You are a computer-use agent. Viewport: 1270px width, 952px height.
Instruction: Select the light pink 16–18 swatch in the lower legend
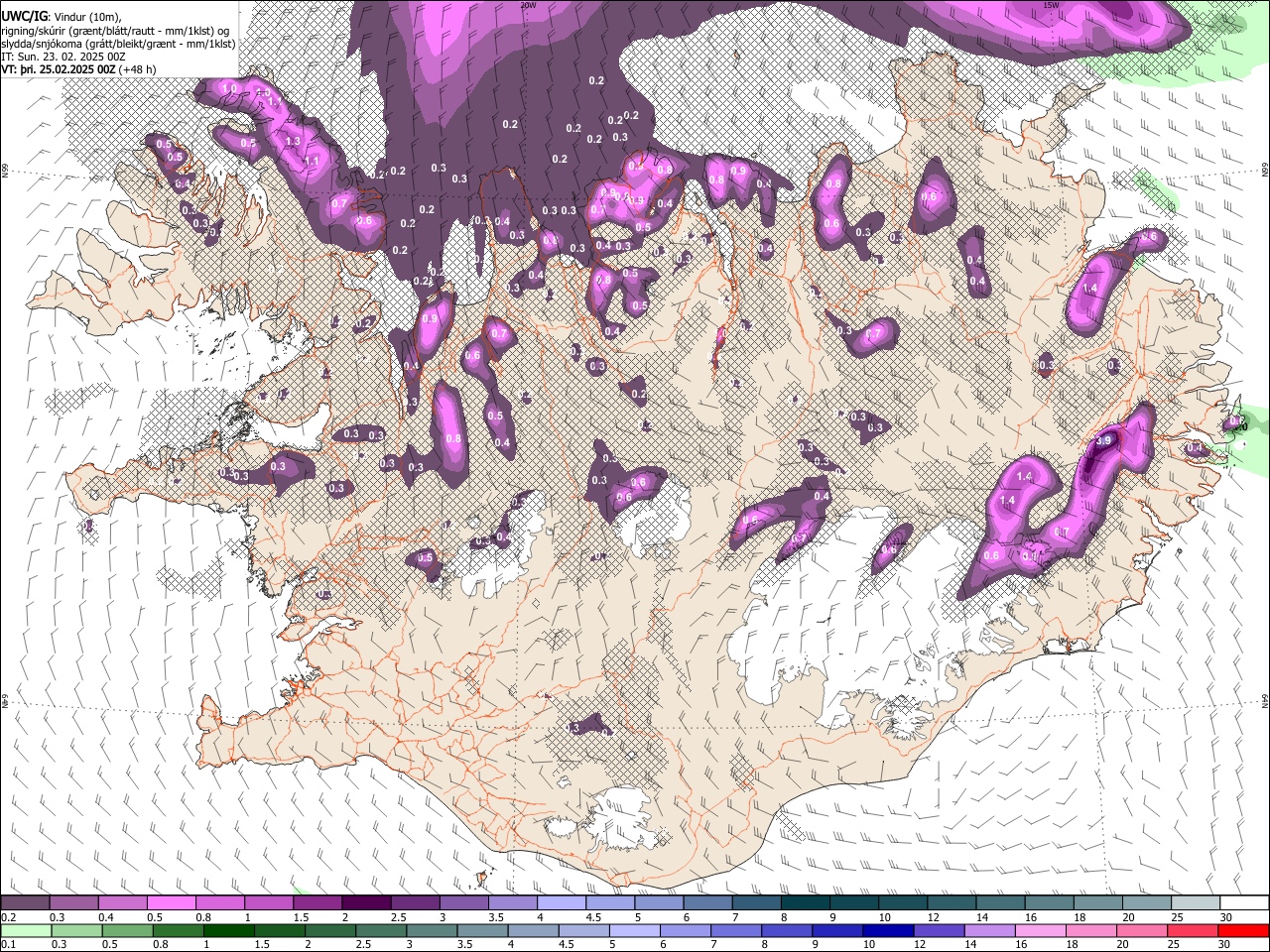click(1041, 931)
